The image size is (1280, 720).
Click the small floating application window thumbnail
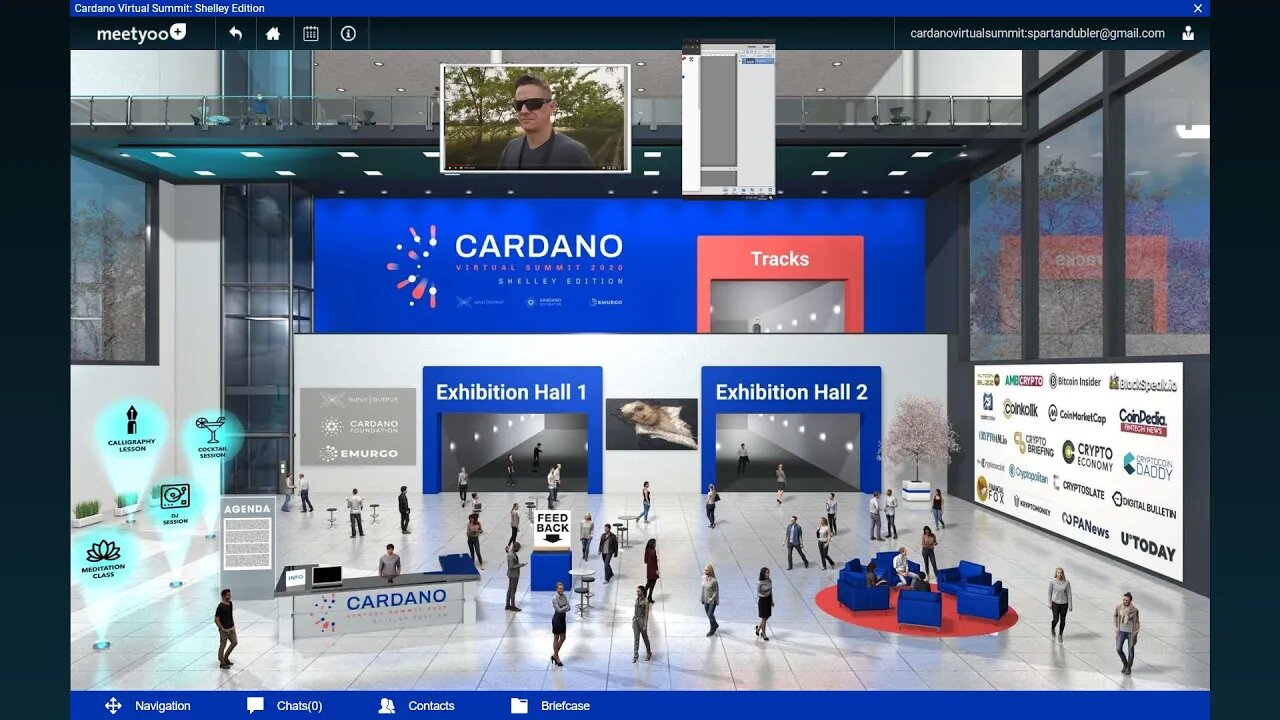pos(728,119)
